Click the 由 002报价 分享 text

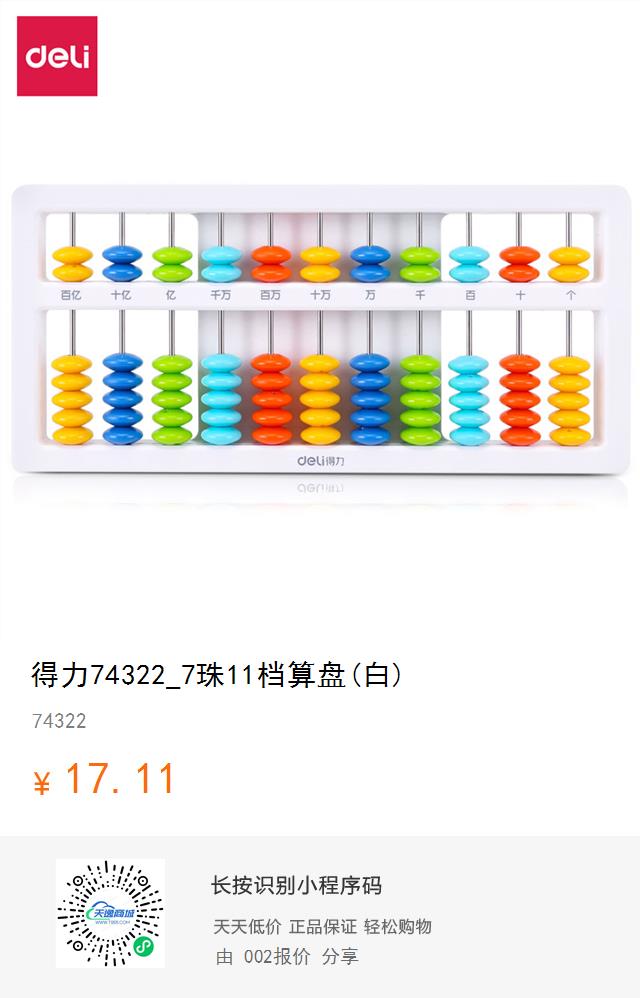[x=287, y=956]
